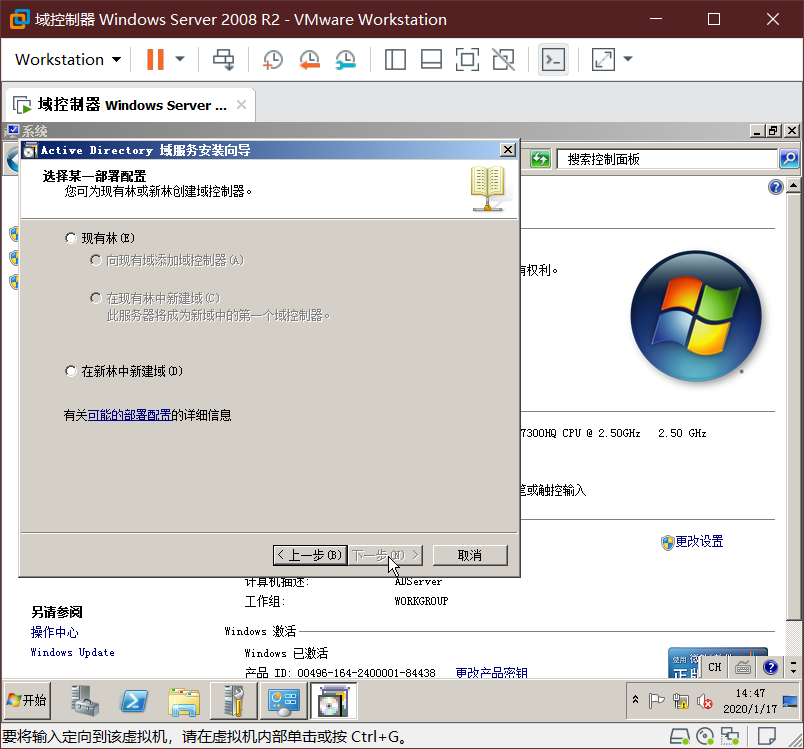Click the control panel search magnifier icon
This screenshot has width=804, height=749.
coord(789,159)
